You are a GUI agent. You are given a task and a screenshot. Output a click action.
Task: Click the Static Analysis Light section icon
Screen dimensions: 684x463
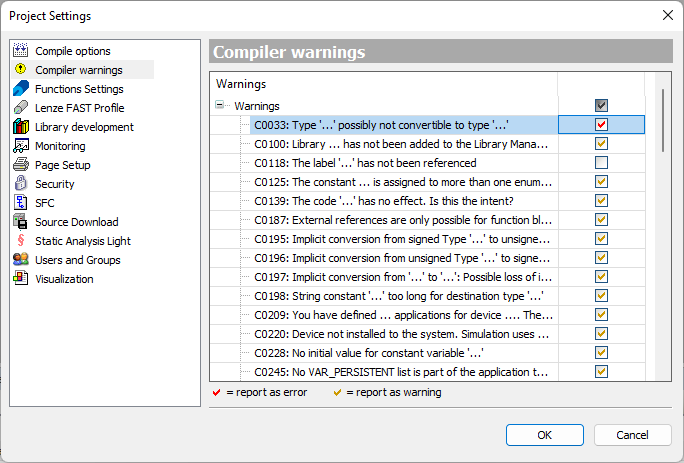coord(21,240)
